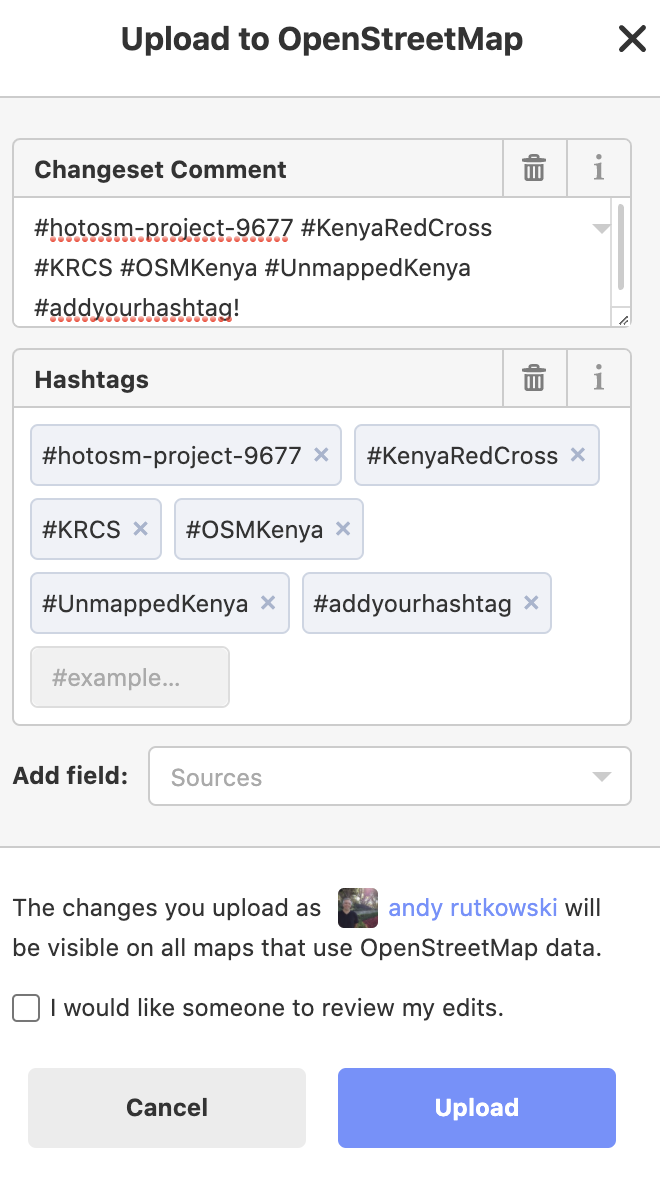Remove the #addyourhashtag hashtag chip

pyautogui.click(x=531, y=603)
